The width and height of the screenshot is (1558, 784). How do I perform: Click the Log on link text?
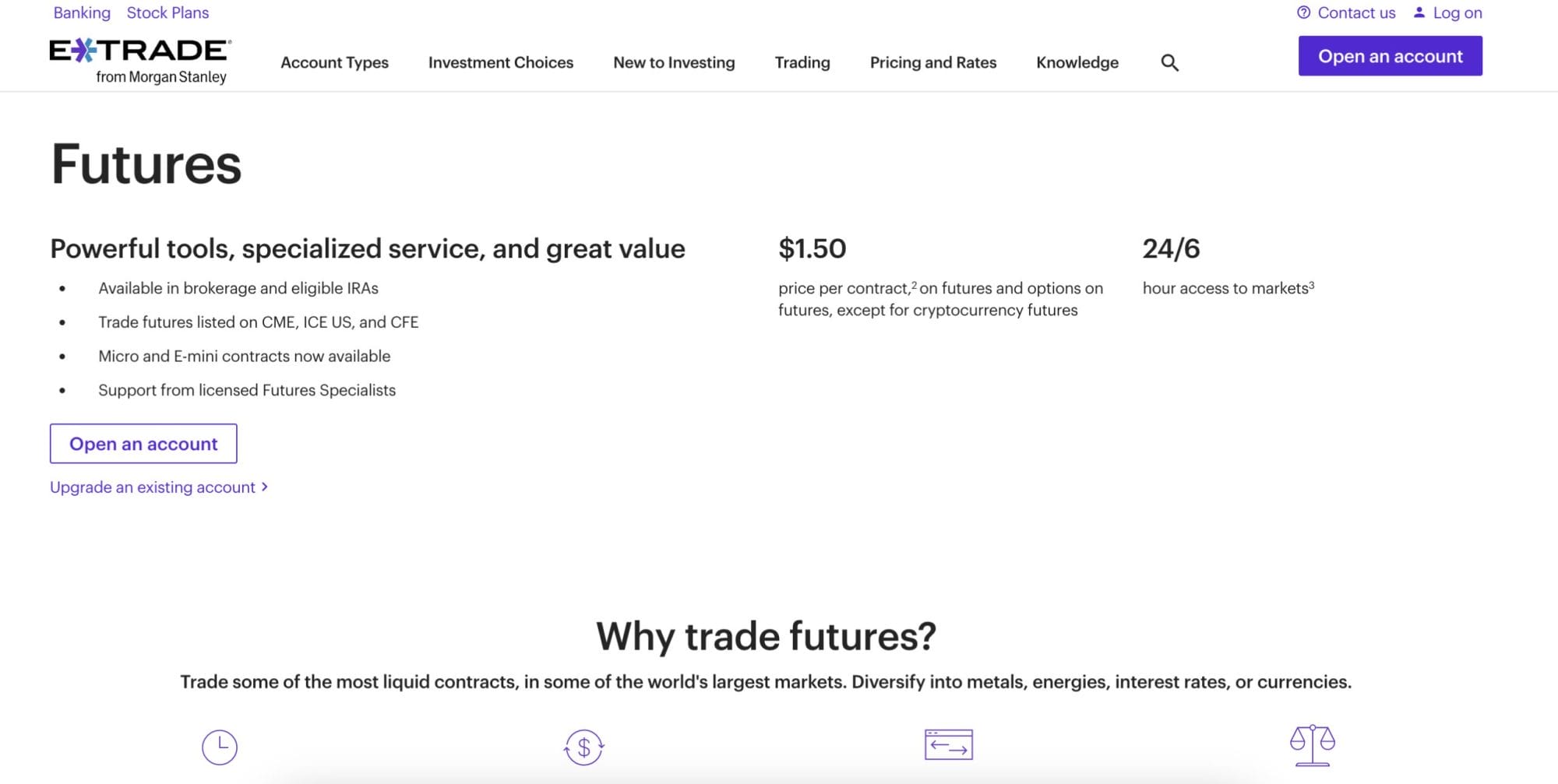(1458, 12)
